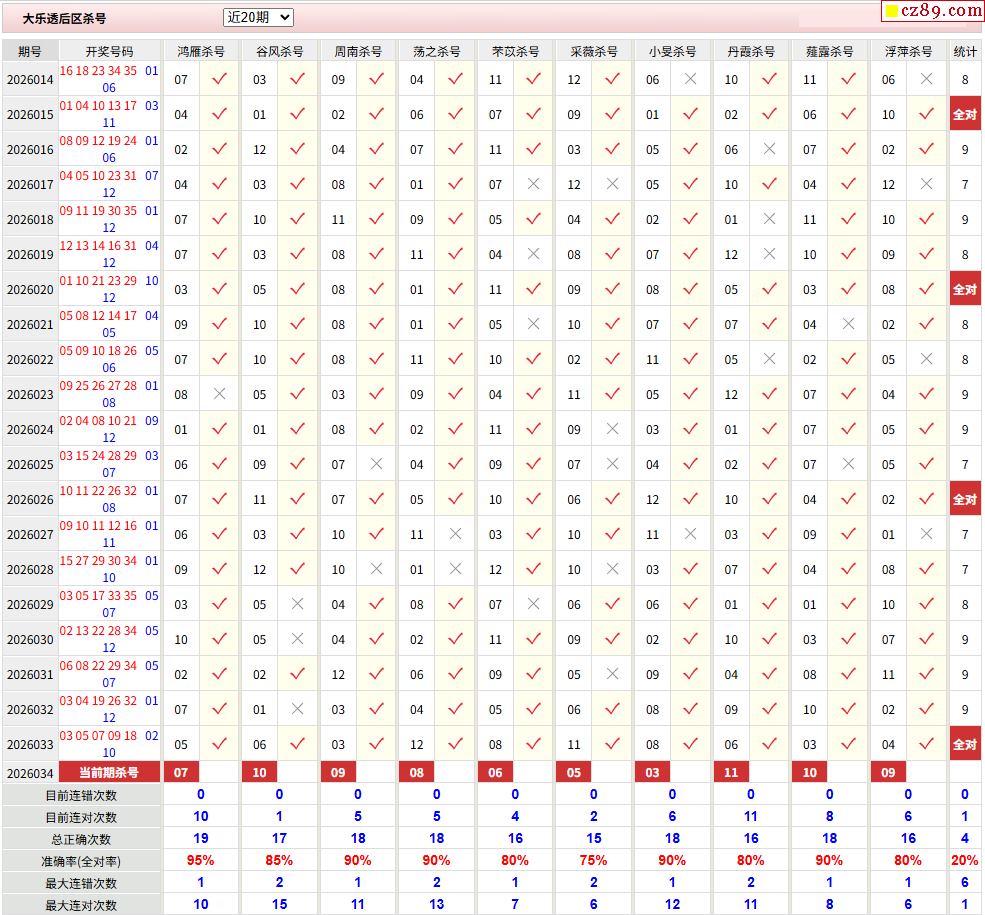
Task: Click the red 当前期杀号 label
Action: [109, 772]
